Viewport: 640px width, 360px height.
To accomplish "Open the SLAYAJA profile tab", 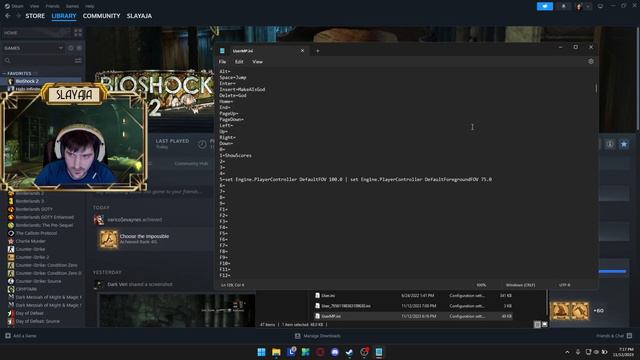I will click(139, 16).
